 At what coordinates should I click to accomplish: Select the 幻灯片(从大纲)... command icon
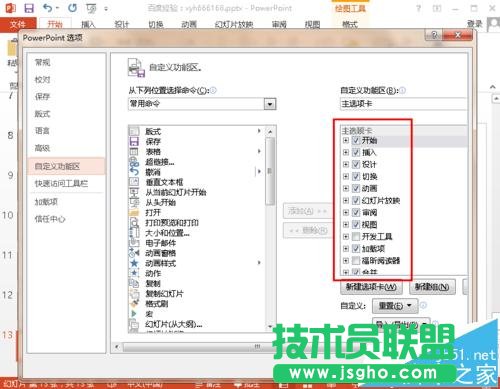(x=134, y=324)
